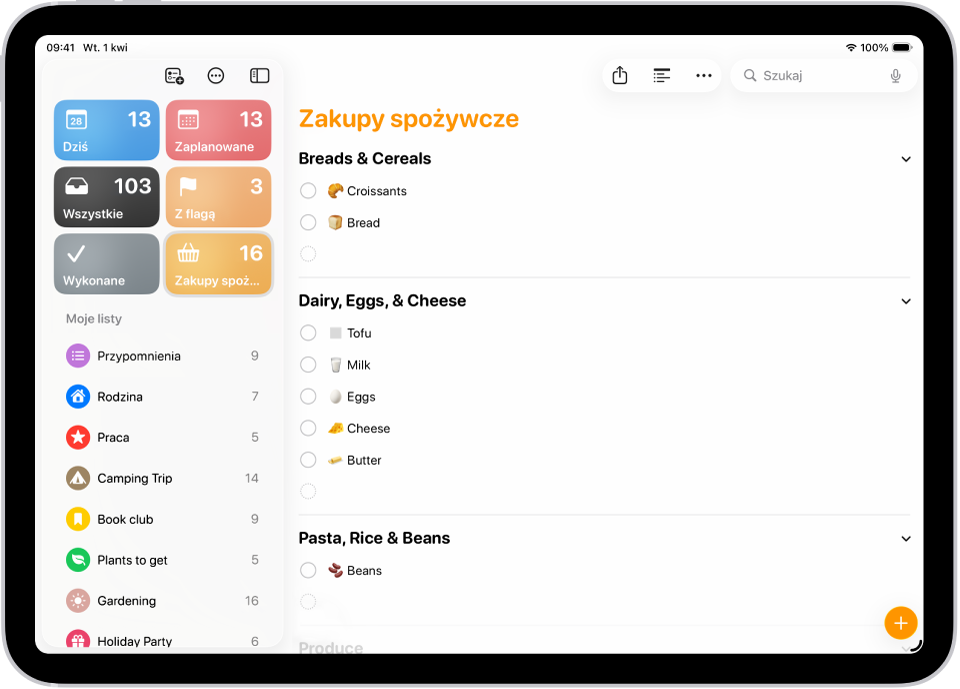Switch to the Zaplanowane list
Viewport: 960px width, 689px height.
point(218,130)
